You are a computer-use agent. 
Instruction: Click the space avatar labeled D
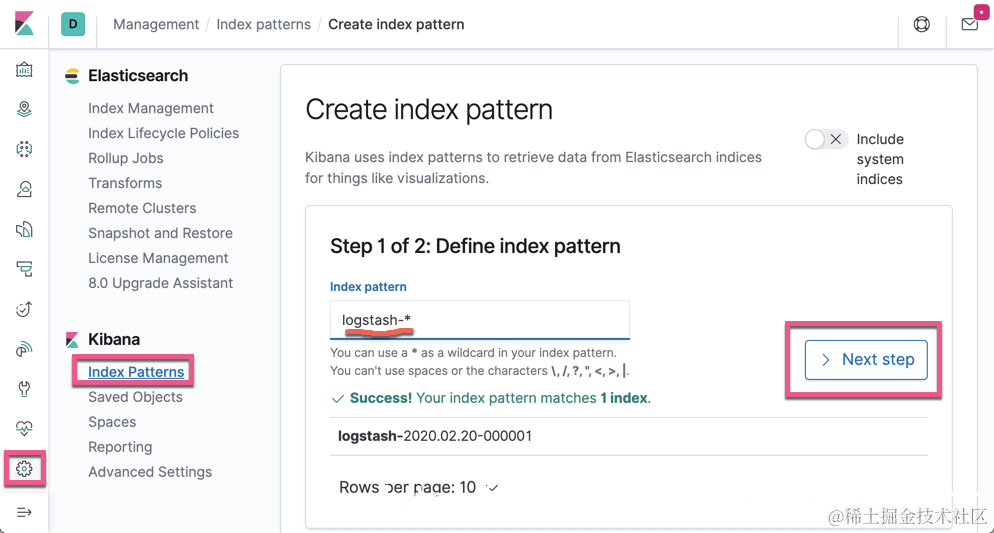[x=73, y=24]
